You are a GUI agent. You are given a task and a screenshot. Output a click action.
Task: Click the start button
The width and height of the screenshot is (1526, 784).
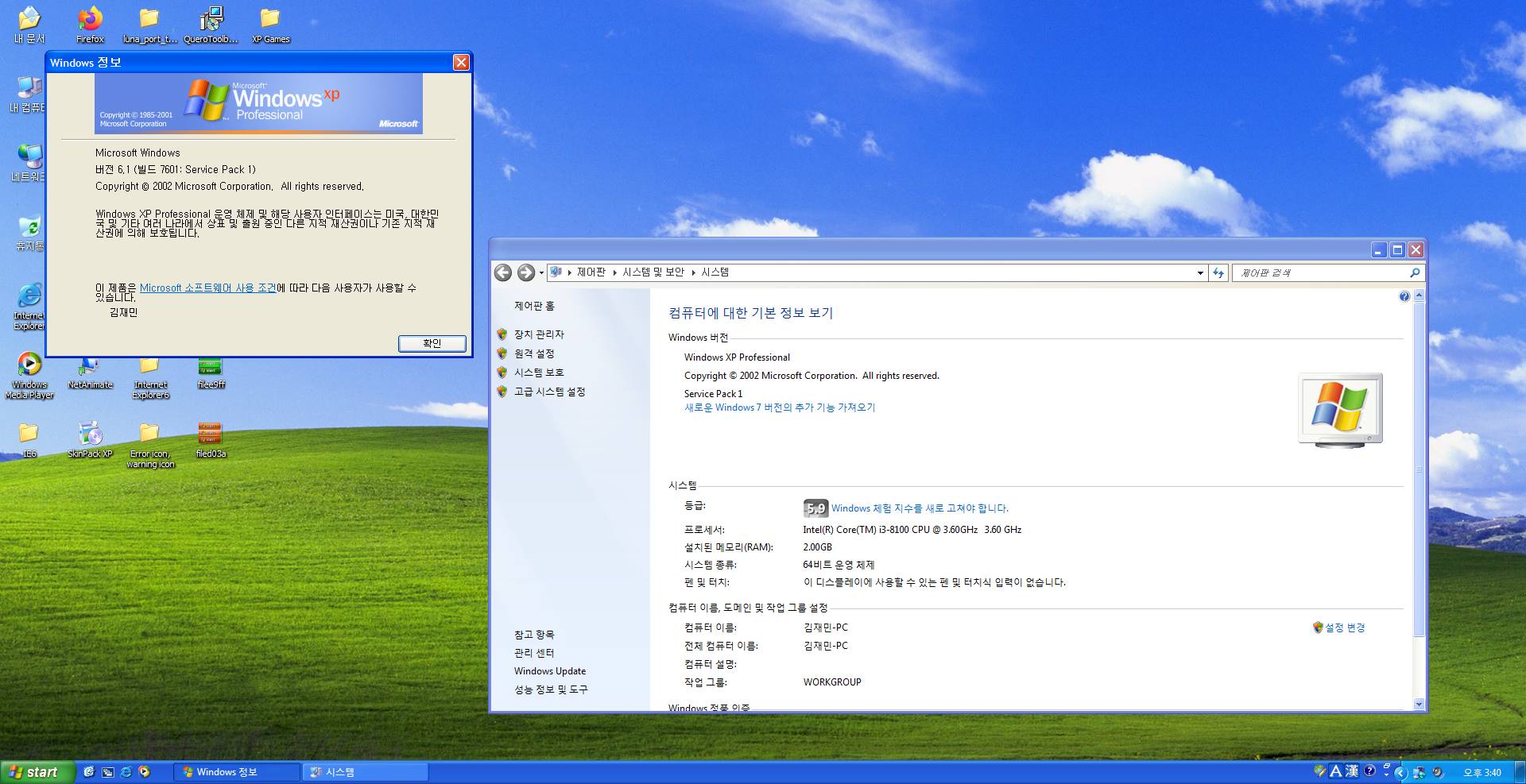coord(37,772)
